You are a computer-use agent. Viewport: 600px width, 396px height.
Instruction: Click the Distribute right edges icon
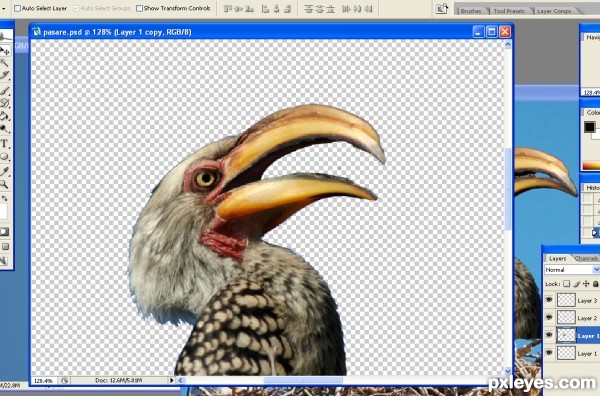pos(368,8)
